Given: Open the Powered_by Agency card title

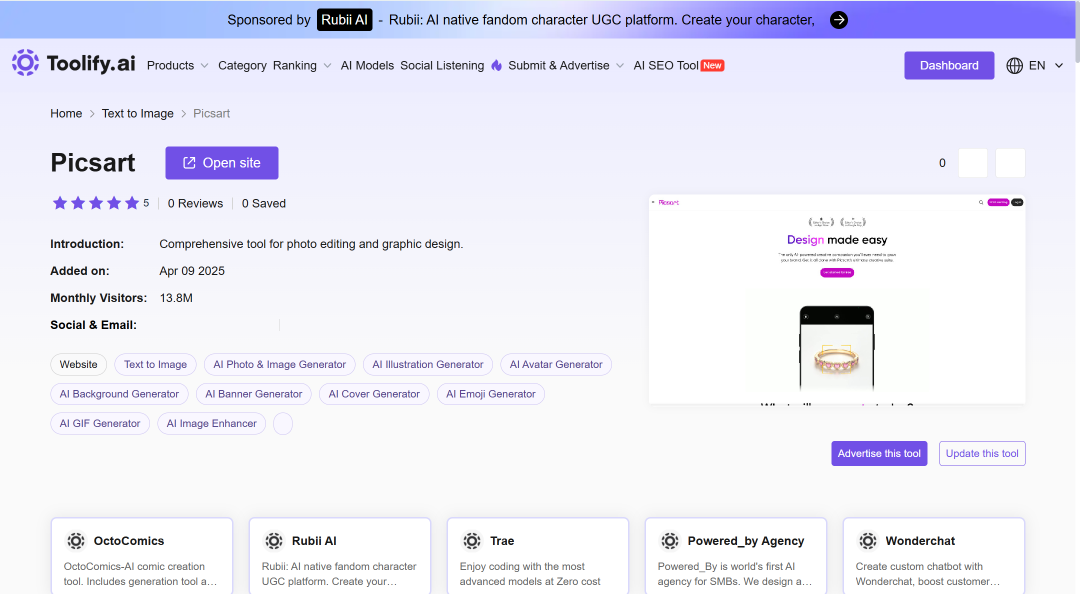Looking at the screenshot, I should [746, 541].
